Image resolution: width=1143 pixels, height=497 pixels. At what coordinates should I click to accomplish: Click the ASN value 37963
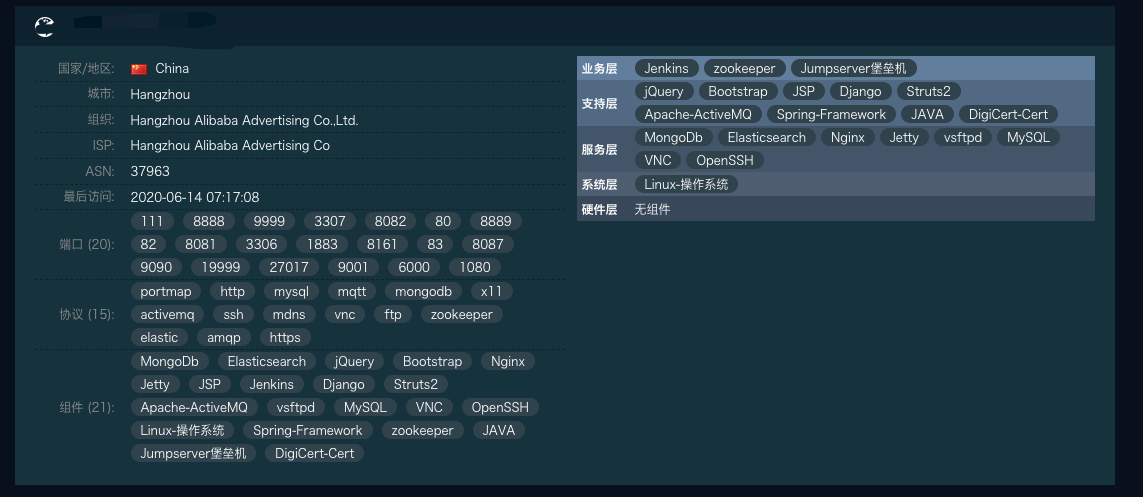[150, 171]
